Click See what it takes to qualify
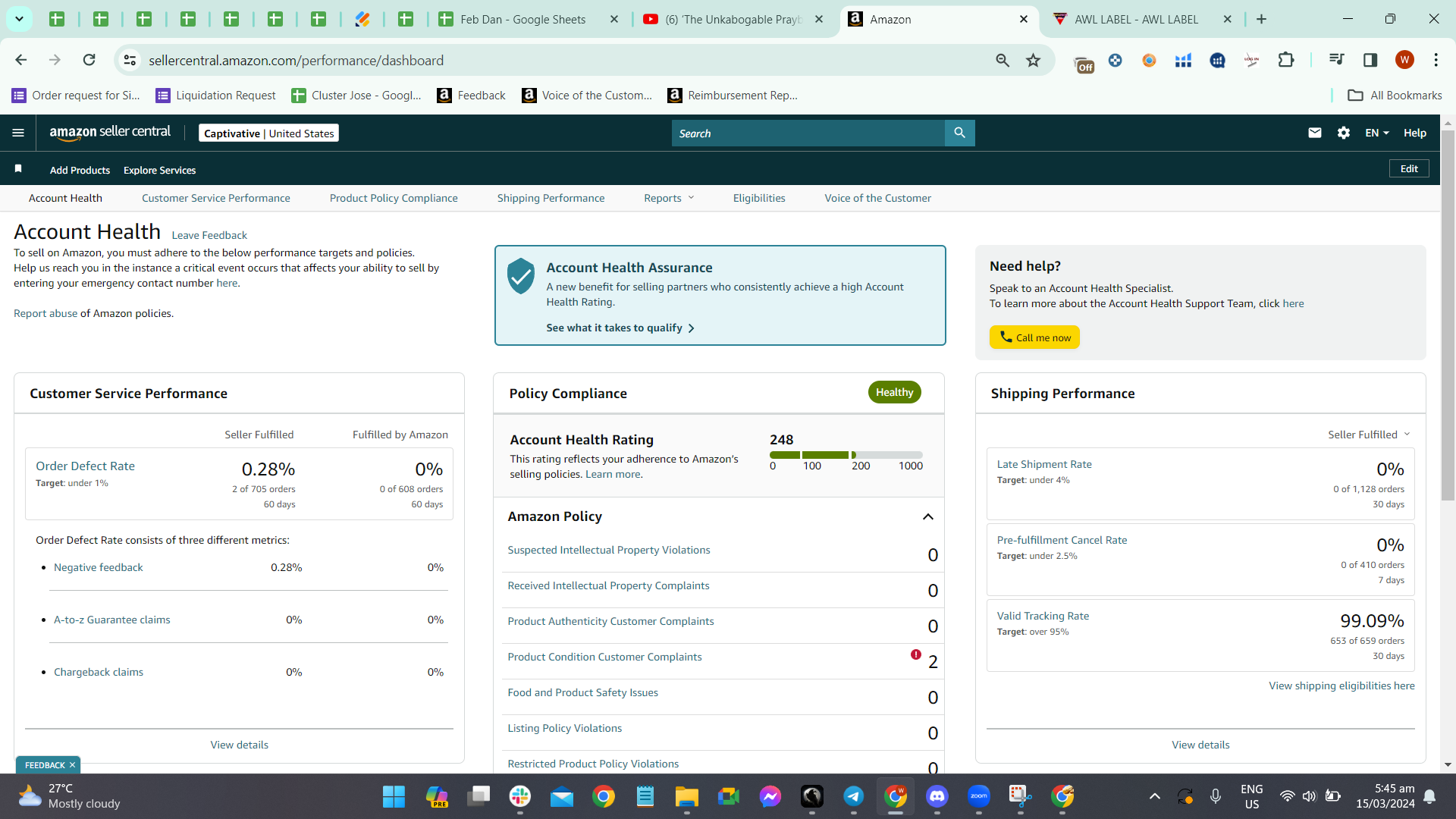Screen dimensions: 1456x819 coord(620,328)
